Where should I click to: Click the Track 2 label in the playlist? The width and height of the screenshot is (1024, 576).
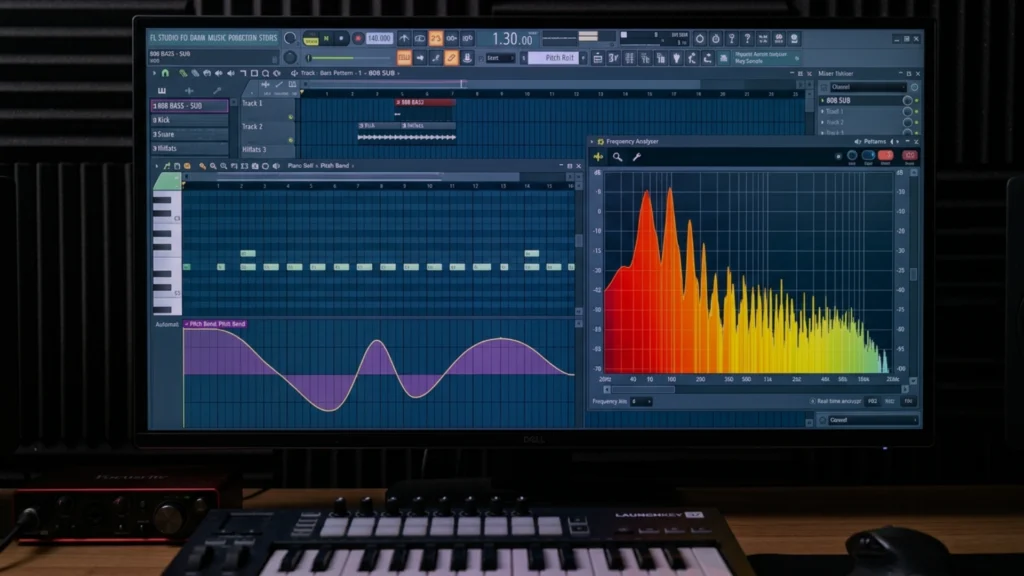(x=252, y=126)
